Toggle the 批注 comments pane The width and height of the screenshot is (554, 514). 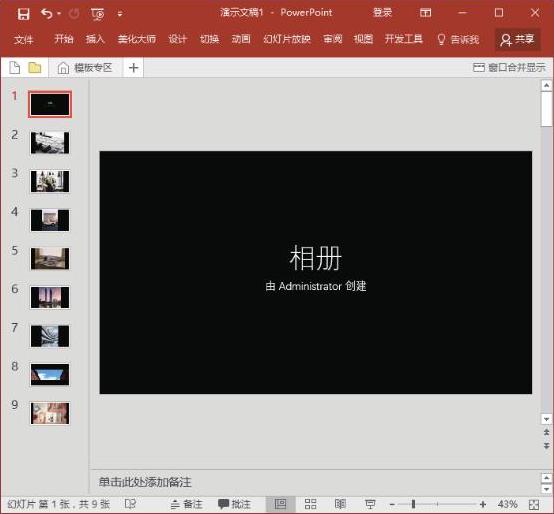click(234, 504)
